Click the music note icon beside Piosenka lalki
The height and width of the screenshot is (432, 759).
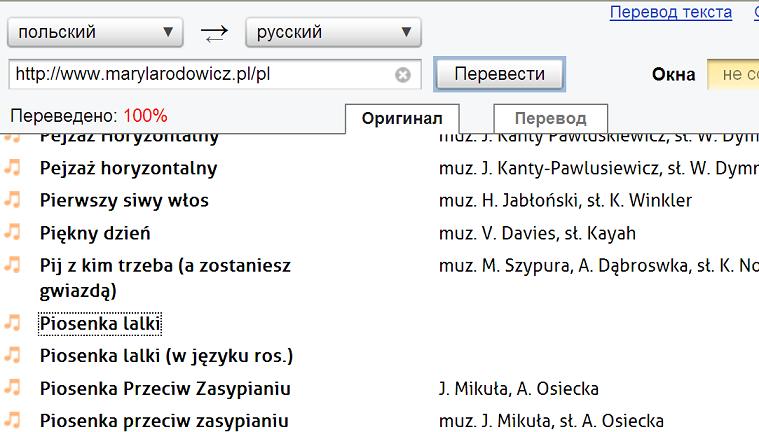pyautogui.click(x=13, y=323)
